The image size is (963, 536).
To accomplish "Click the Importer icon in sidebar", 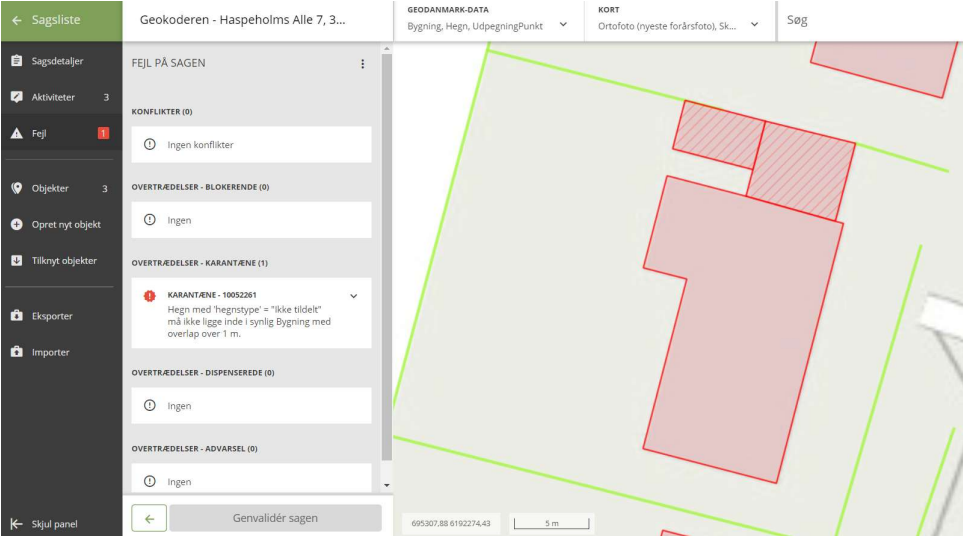I will (16, 352).
